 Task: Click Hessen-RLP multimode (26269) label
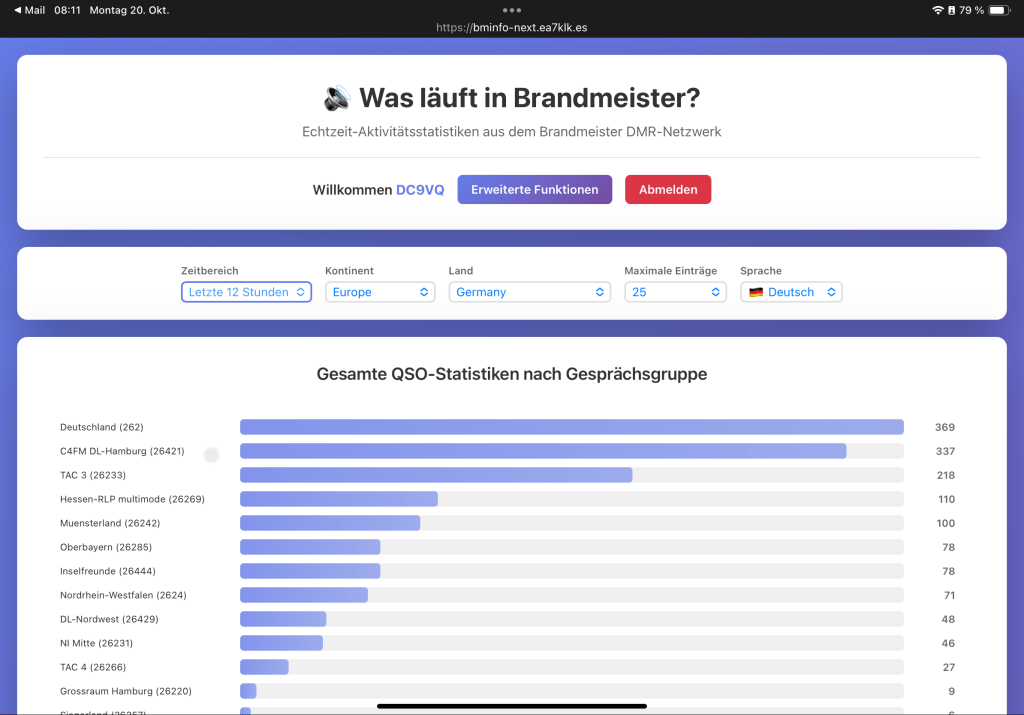coord(132,499)
